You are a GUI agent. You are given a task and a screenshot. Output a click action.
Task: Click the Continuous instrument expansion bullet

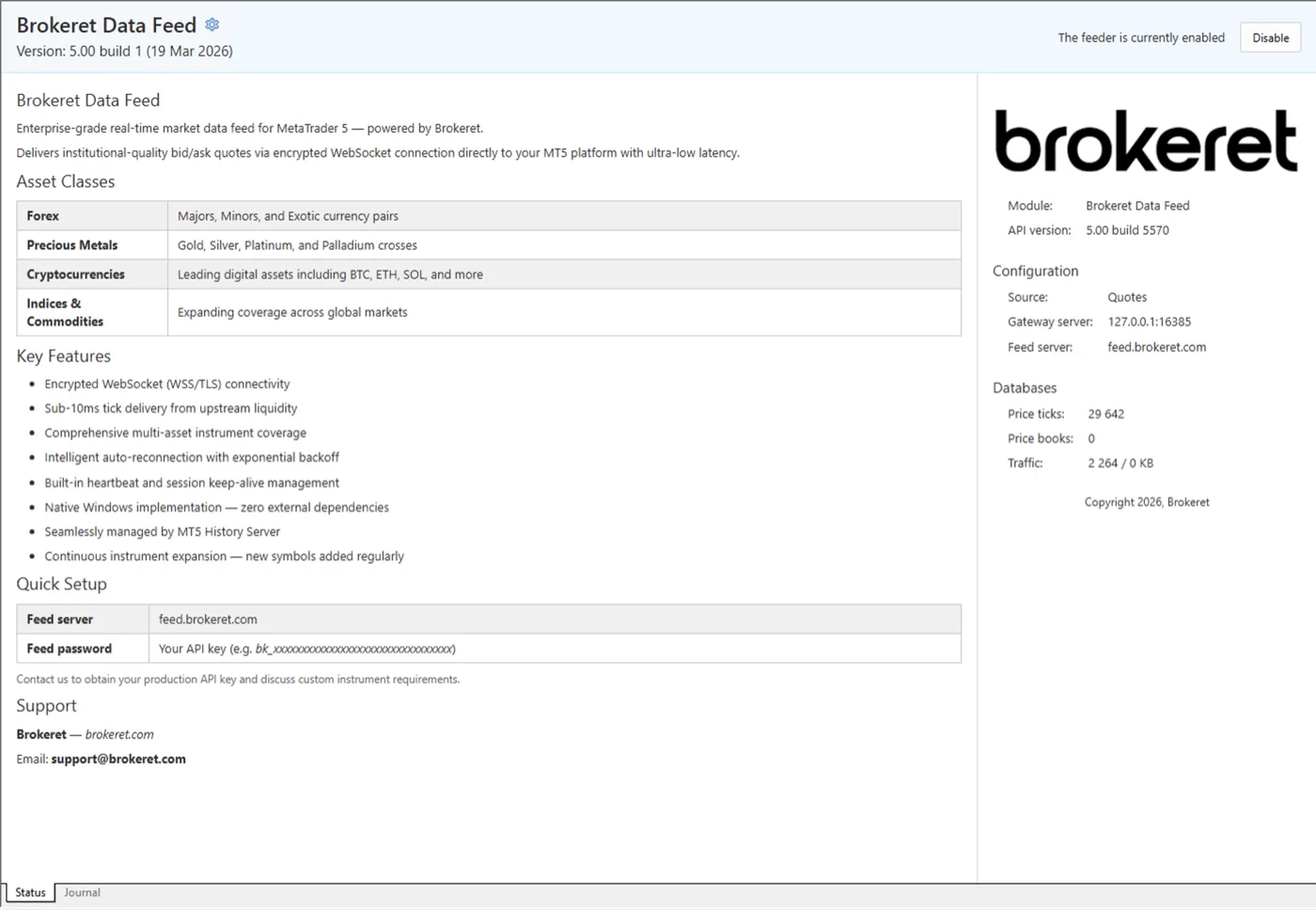[224, 556]
